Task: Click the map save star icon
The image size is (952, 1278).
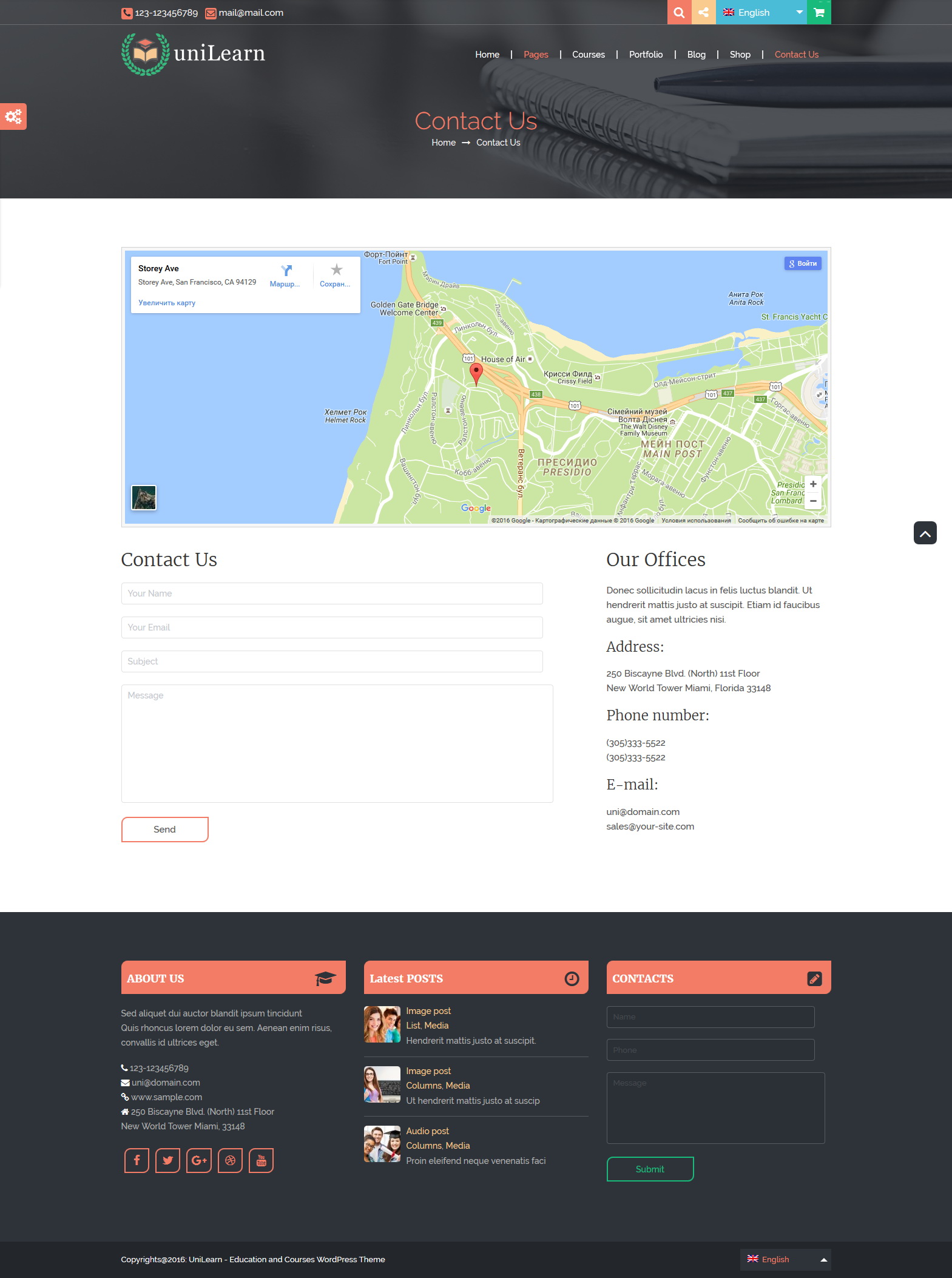Action: (x=336, y=270)
